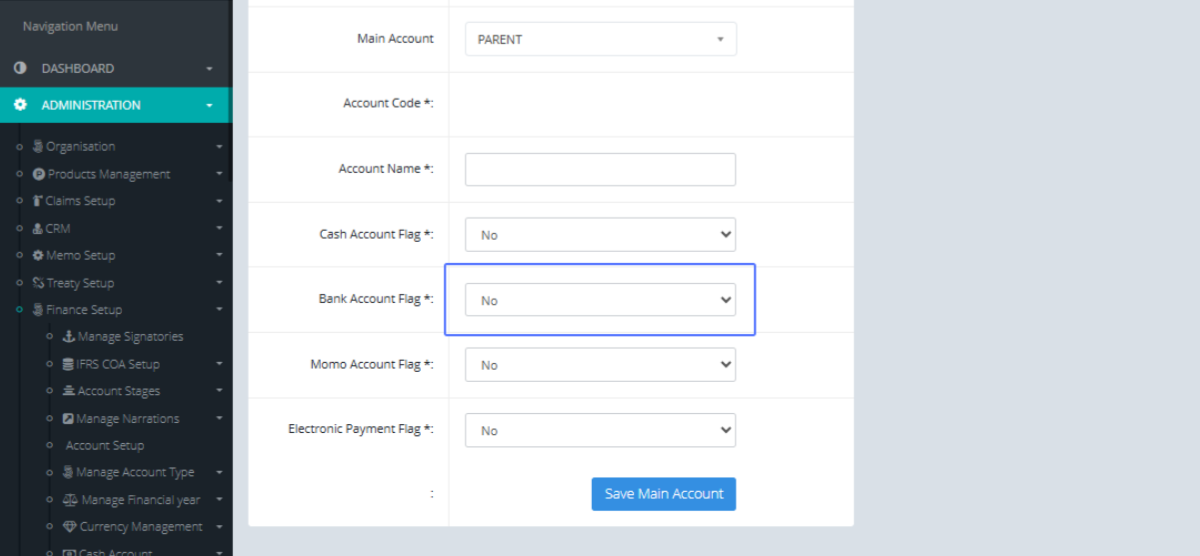Click the Manage Financial year scale icon

click(x=69, y=500)
